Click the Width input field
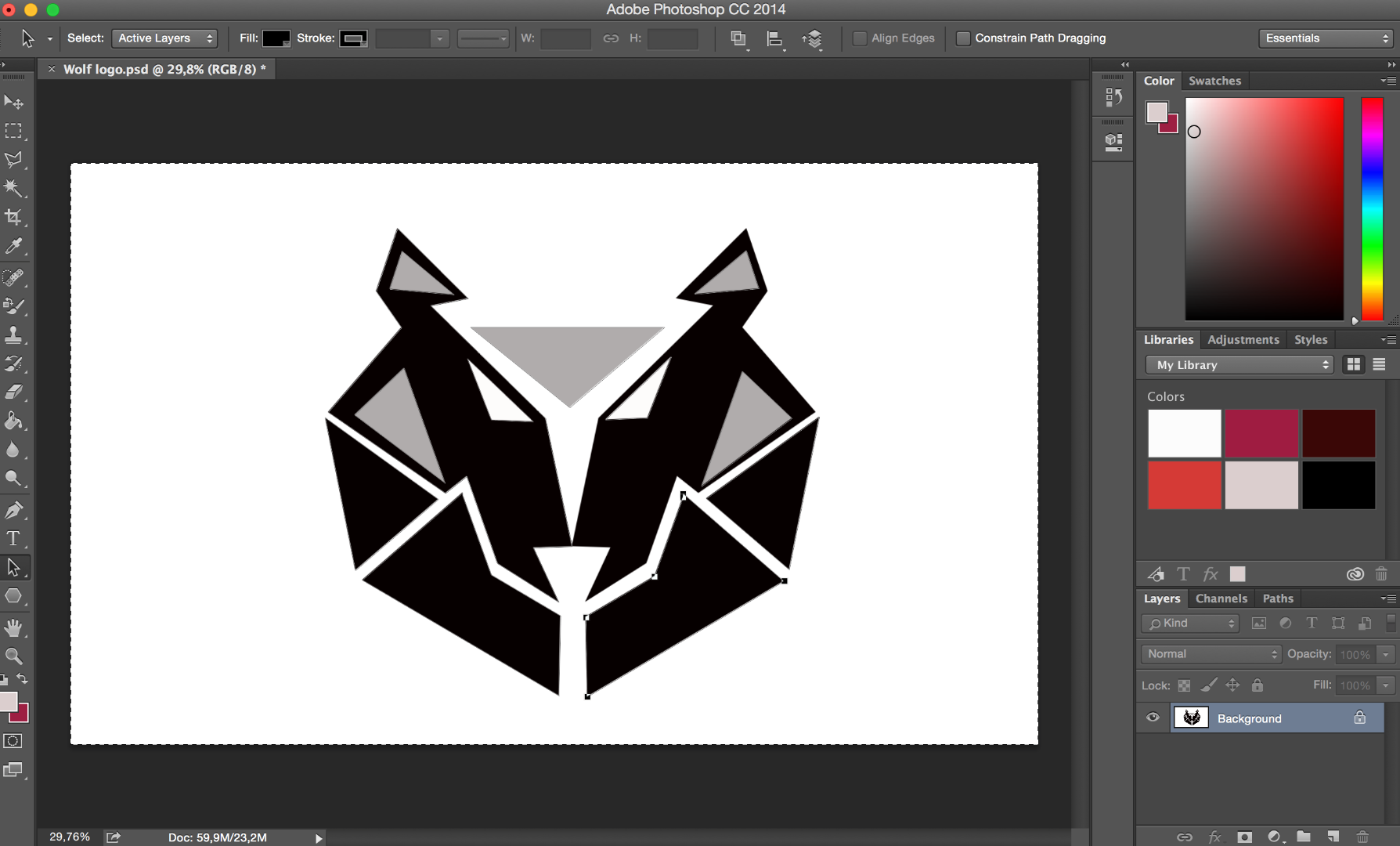This screenshot has height=846, width=1400. pos(566,38)
